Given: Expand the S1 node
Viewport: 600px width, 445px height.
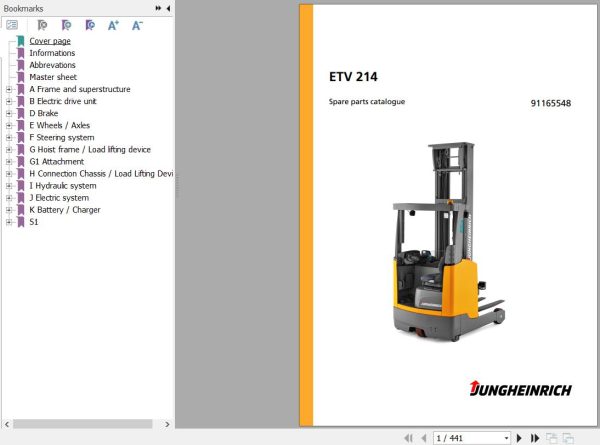Looking at the screenshot, I should click(9, 222).
